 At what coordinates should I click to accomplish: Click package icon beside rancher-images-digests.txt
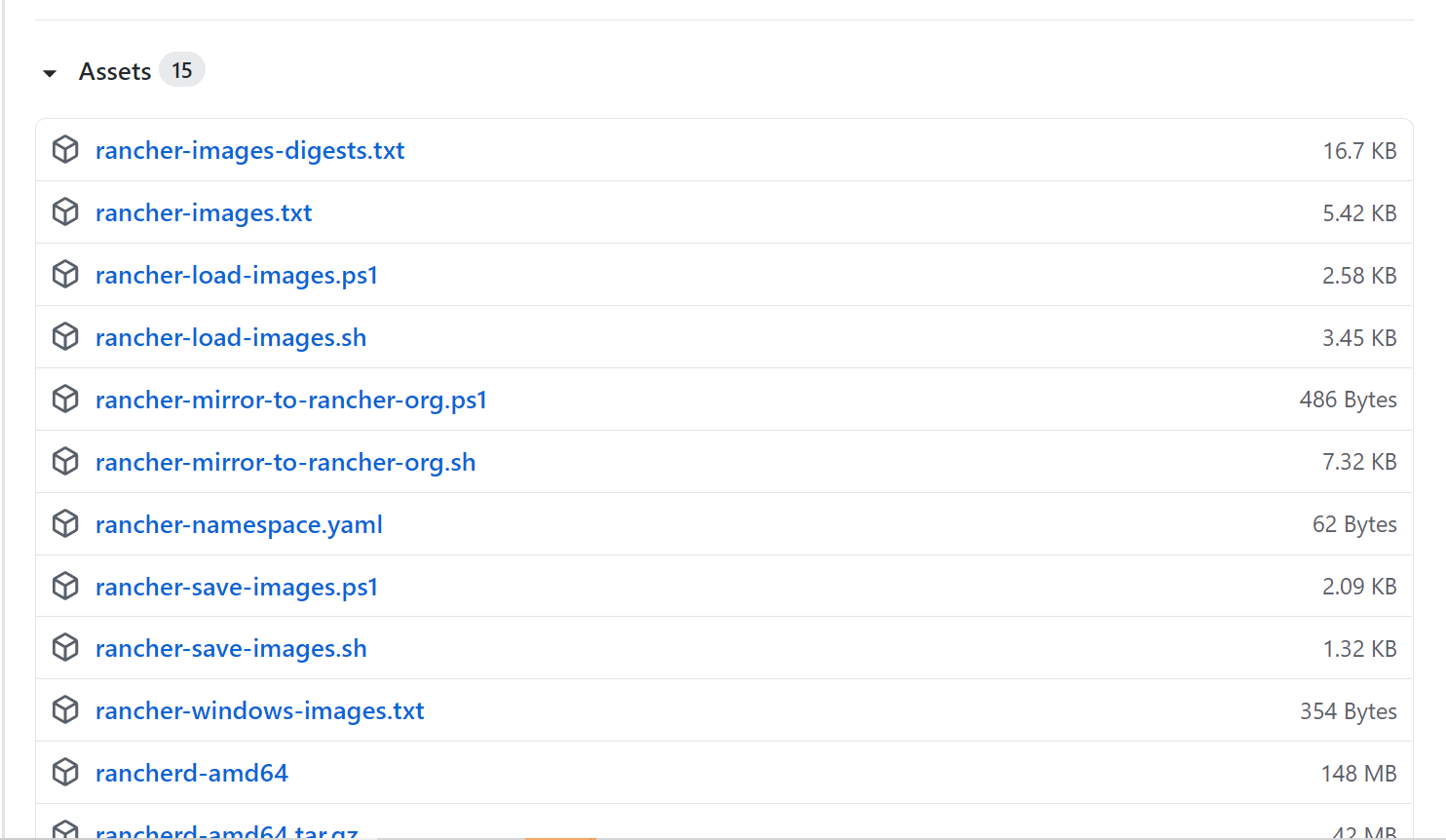pos(65,150)
